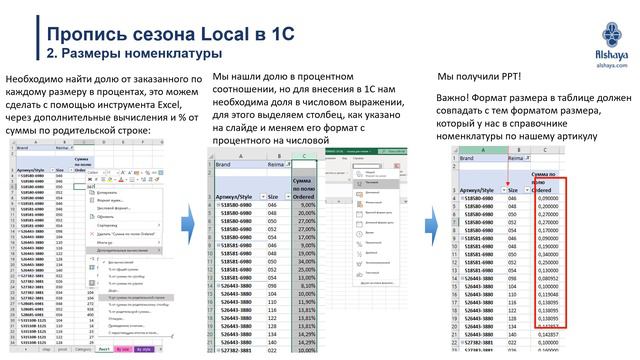This screenshot has height=360, width=640.
Task: Click the cell showing 34,00%
Action: coord(304,262)
